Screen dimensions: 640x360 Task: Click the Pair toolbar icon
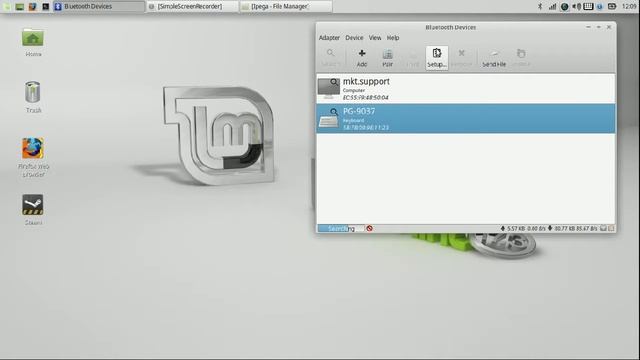tap(387, 53)
